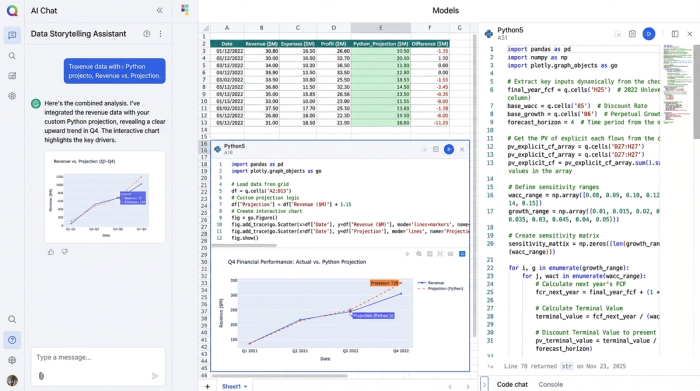Viewport: 700px width, 391px height.
Task: Open the gear icon above the avatar
Action: [x=12, y=360]
